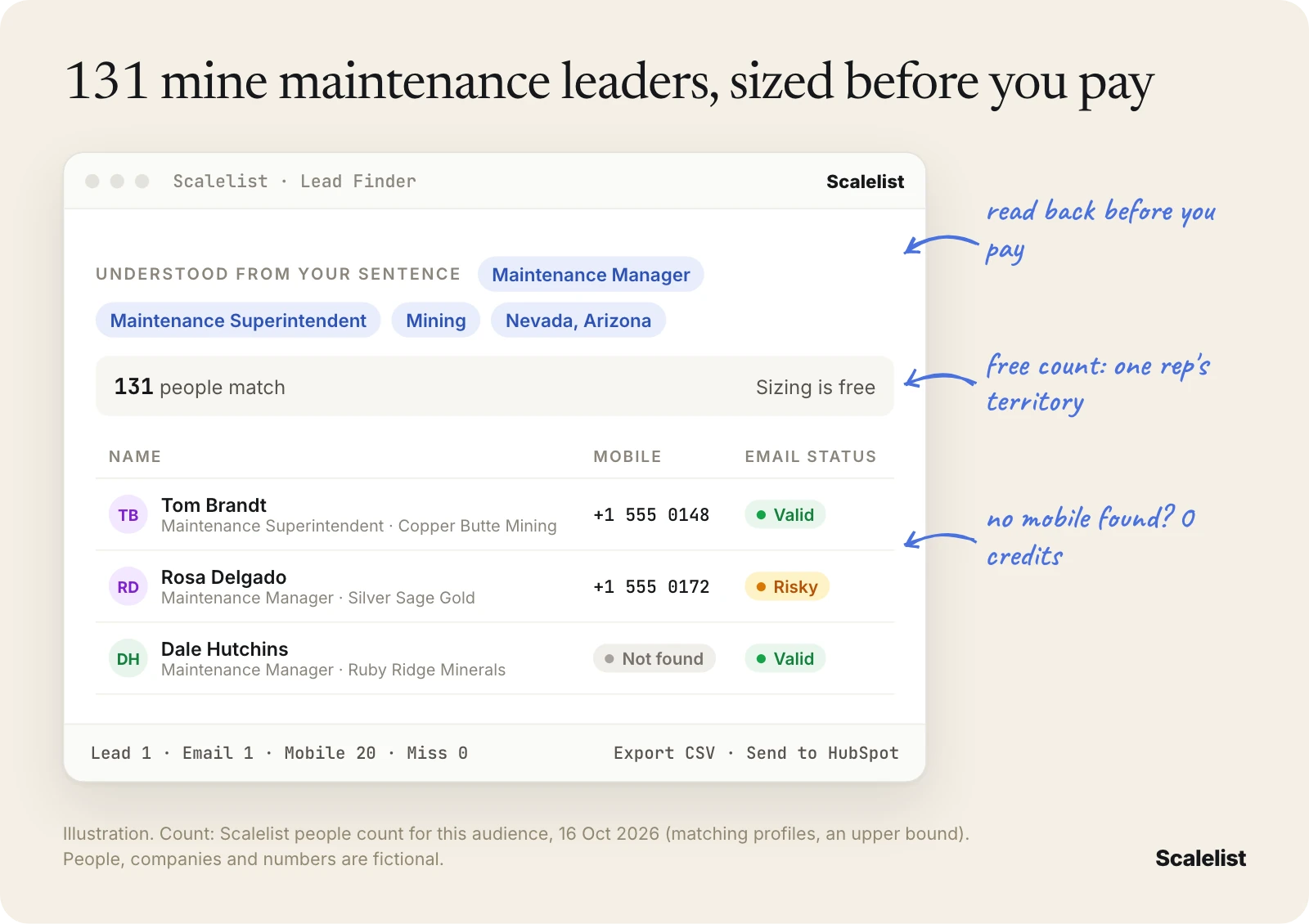Click Dale Hutchins' Valid email badge

click(x=785, y=658)
